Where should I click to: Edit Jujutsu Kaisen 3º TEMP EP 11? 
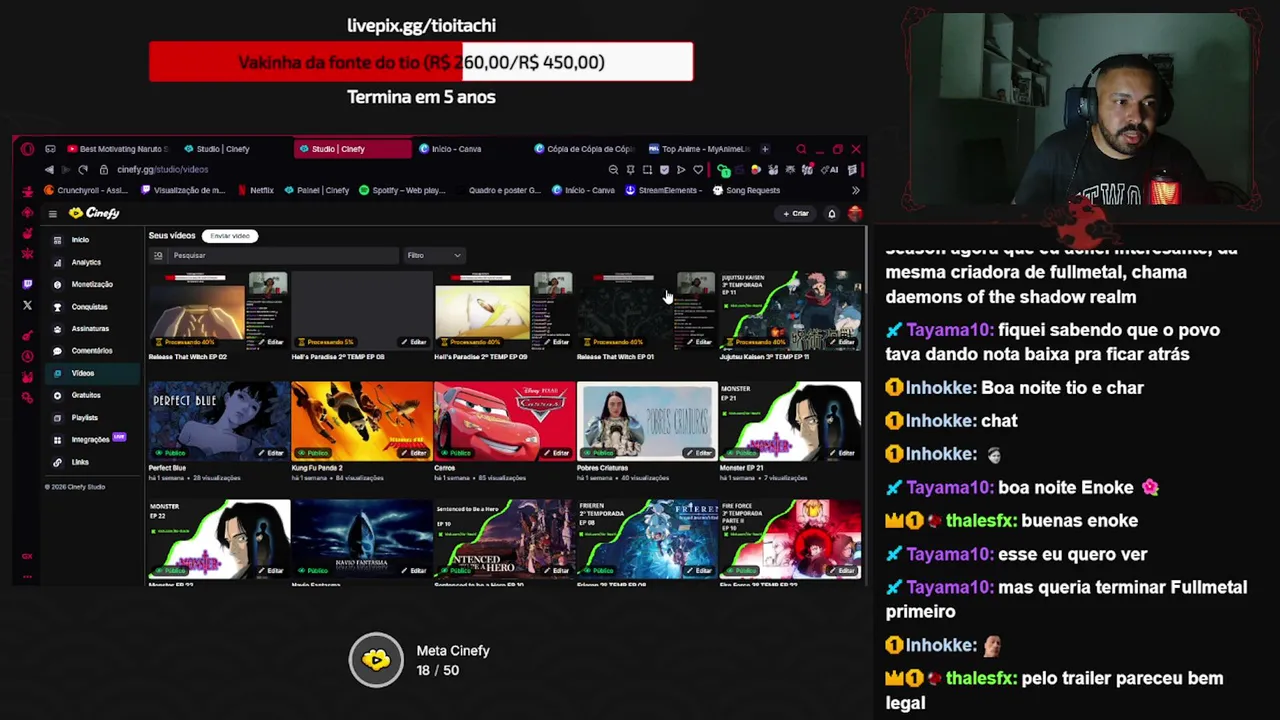coord(843,342)
